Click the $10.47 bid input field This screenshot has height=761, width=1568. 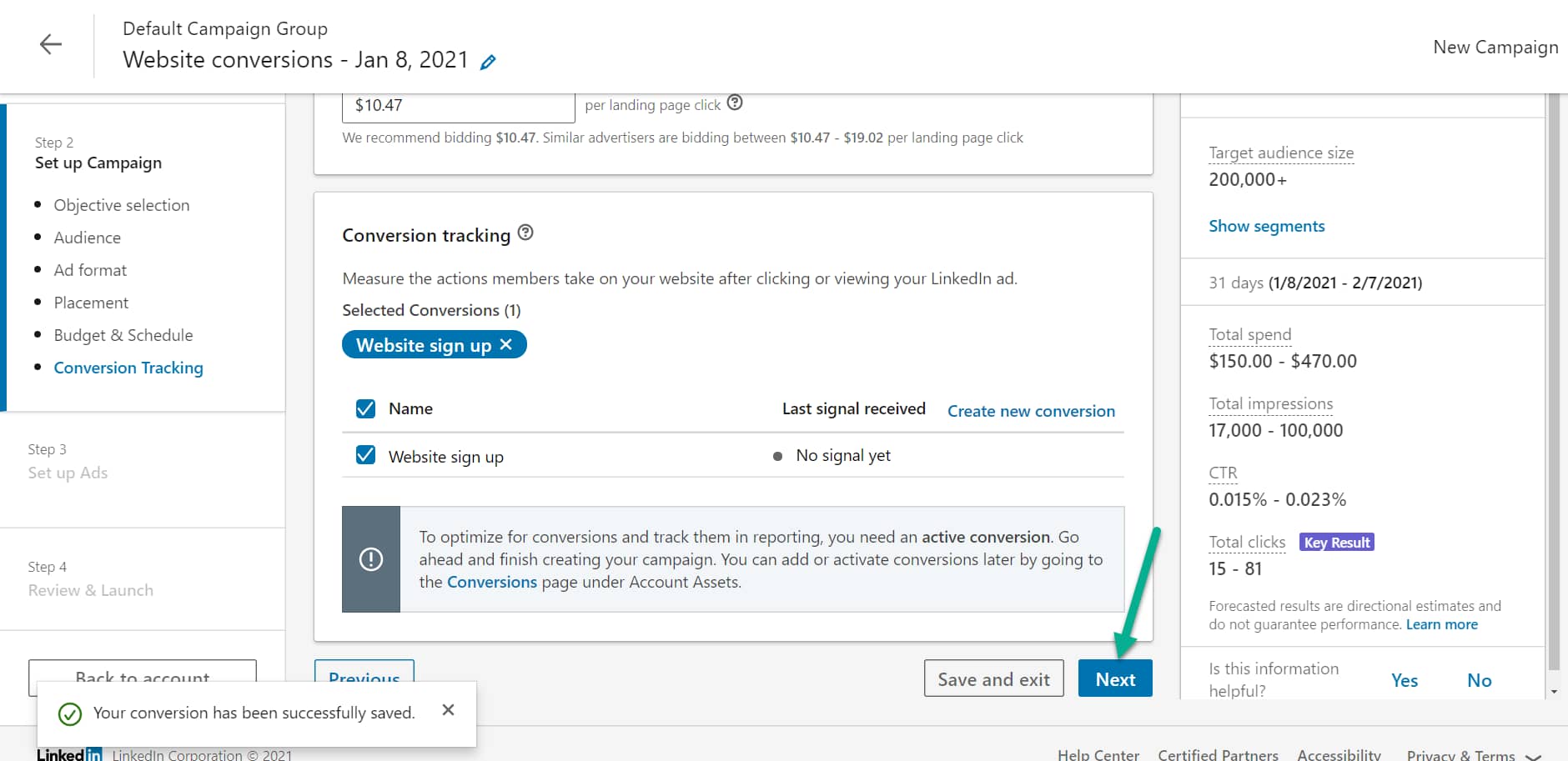tap(458, 106)
